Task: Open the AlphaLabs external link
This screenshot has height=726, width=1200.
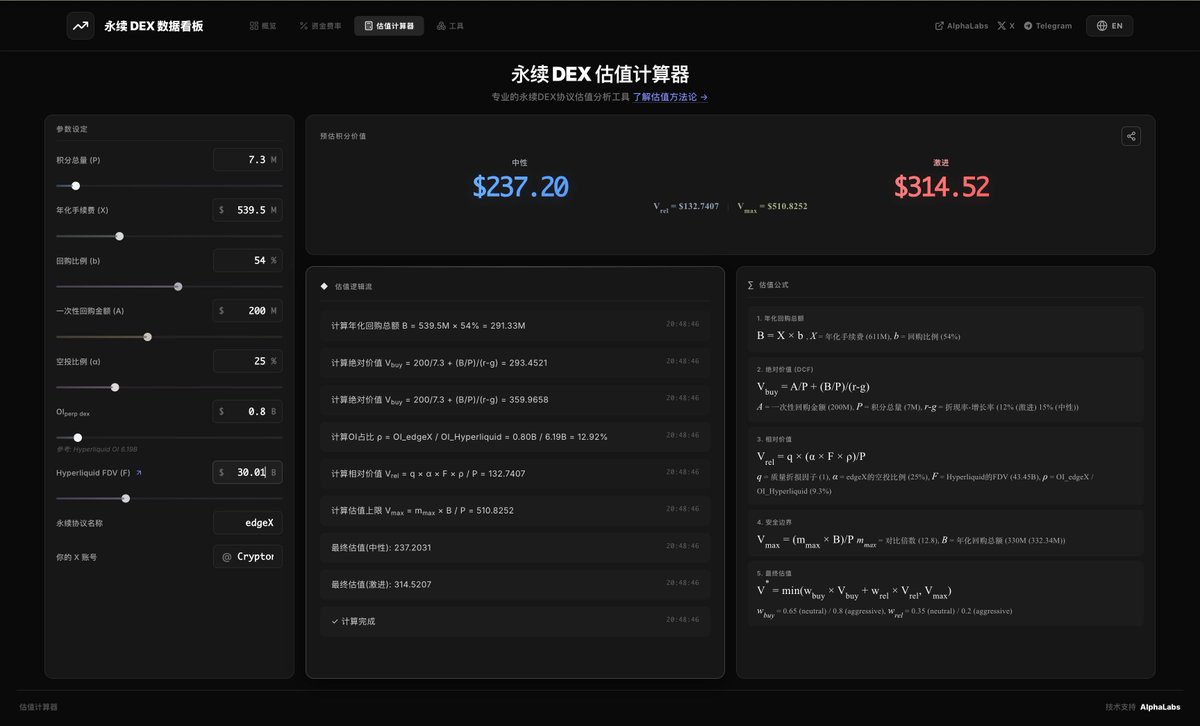Action: [x=961, y=26]
